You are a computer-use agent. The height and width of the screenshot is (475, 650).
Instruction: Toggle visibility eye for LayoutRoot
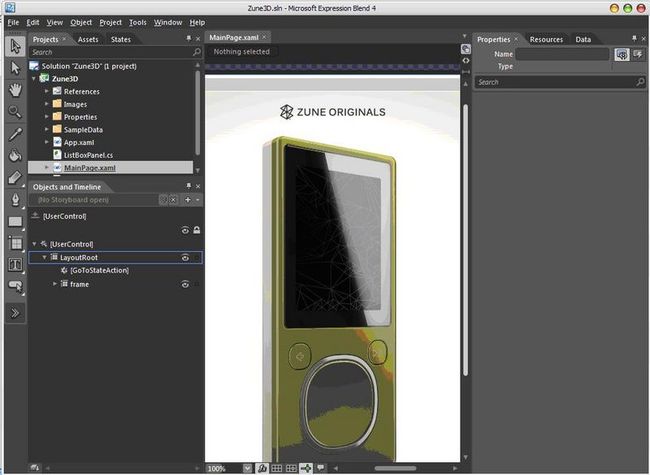pyautogui.click(x=185, y=258)
